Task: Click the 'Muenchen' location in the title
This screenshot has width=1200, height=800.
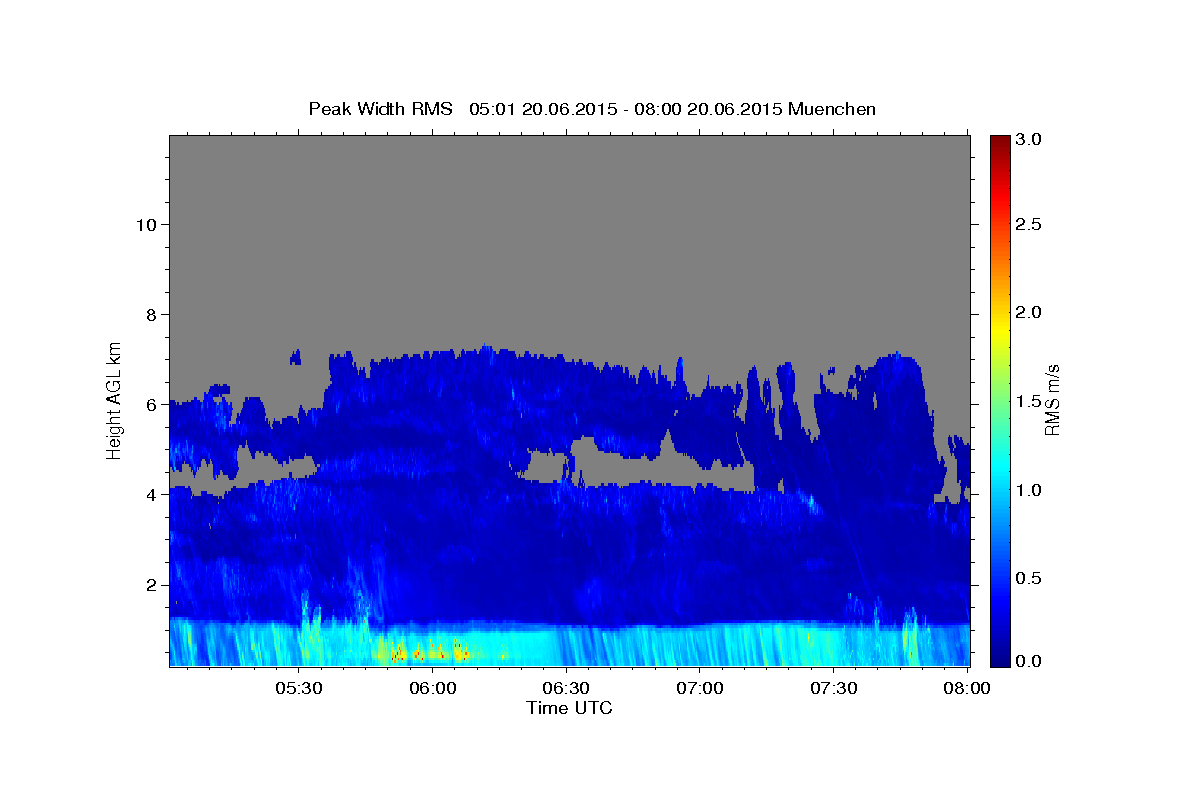Action: (x=832, y=109)
